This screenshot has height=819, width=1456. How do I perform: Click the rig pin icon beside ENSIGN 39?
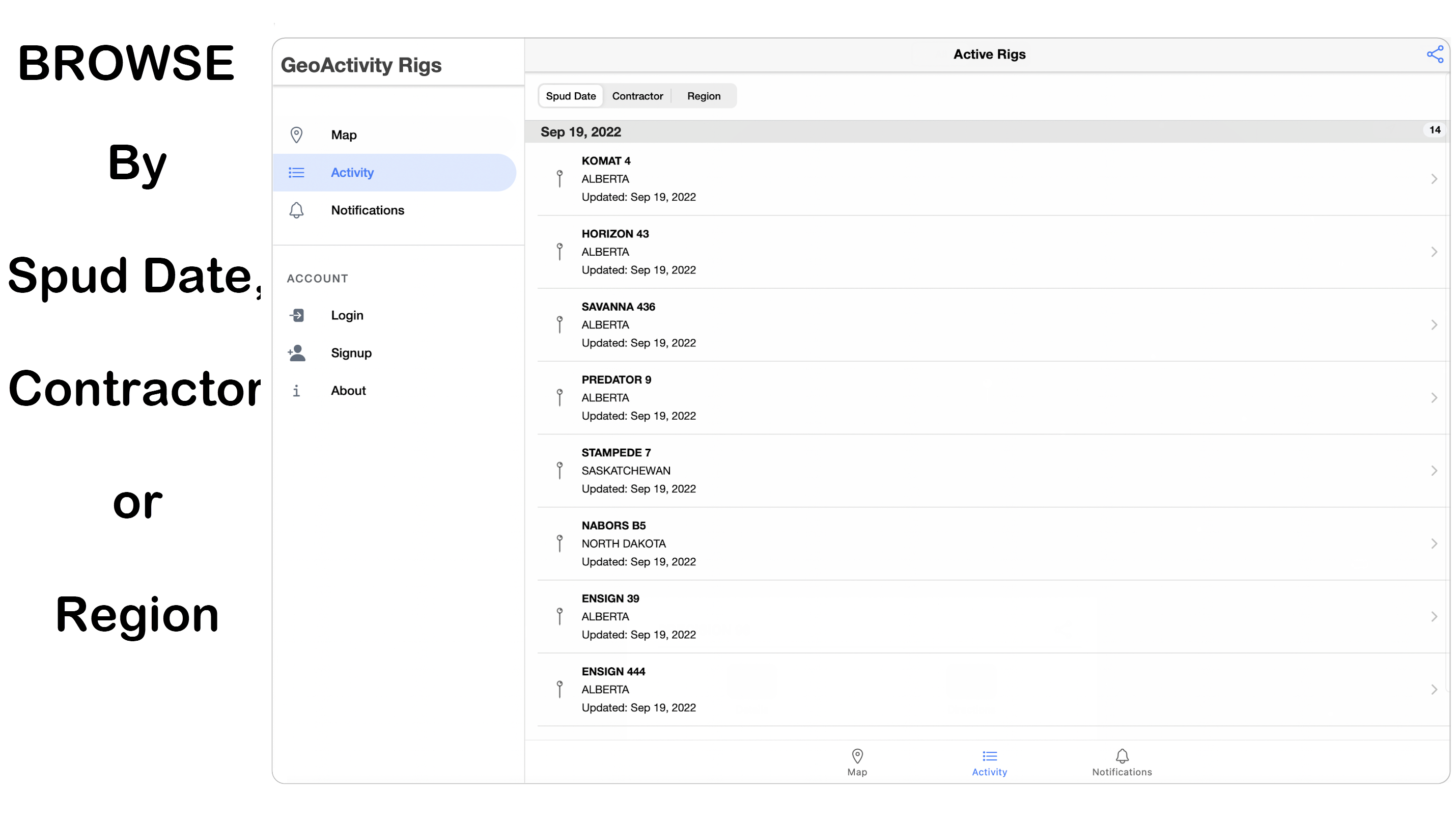coord(559,616)
